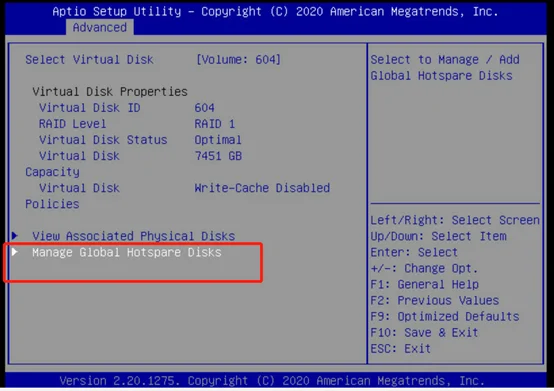Click the Aptio Setup Utility title text
Screen dimensions: 554x391
click(275, 11)
